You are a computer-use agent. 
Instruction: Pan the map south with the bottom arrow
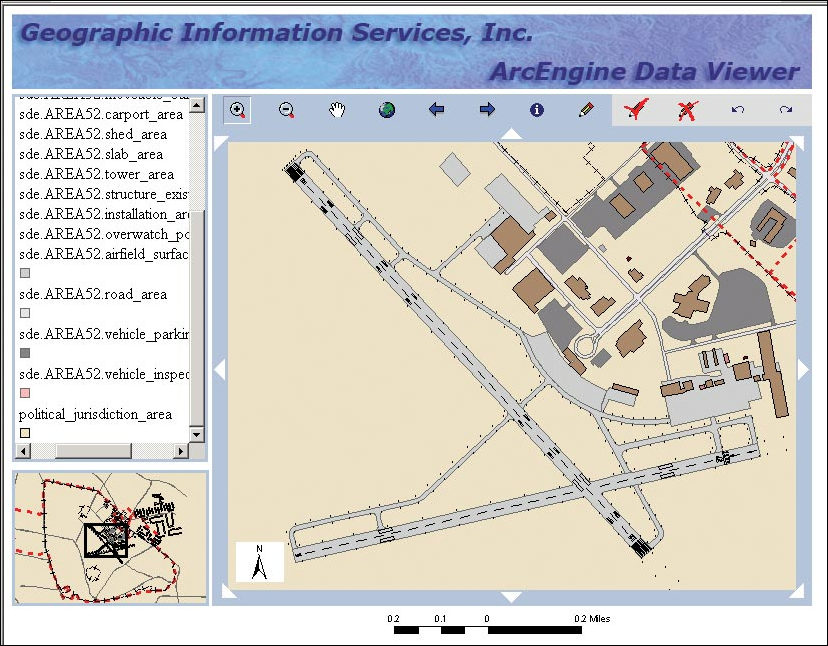click(511, 597)
